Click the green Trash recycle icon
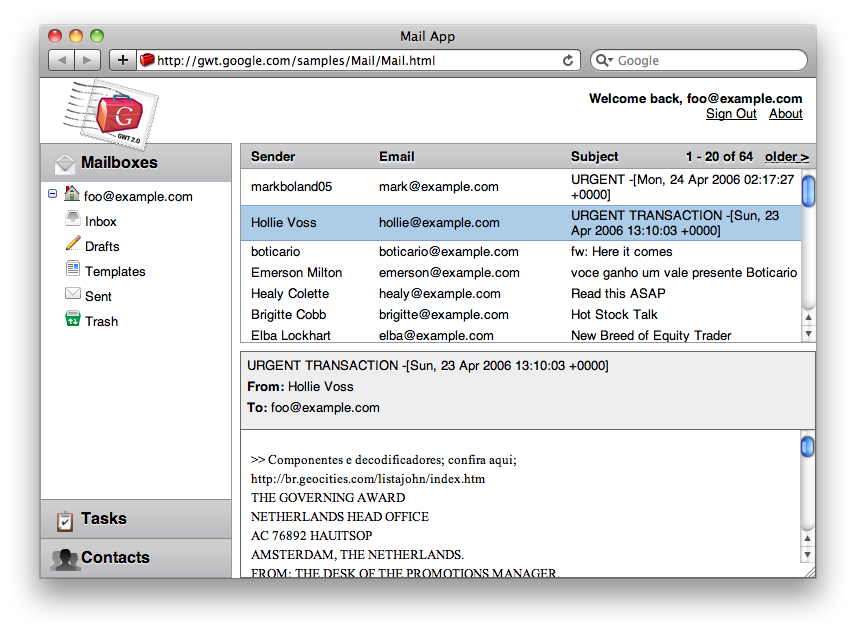The height and width of the screenshot is (633, 856). 73,319
